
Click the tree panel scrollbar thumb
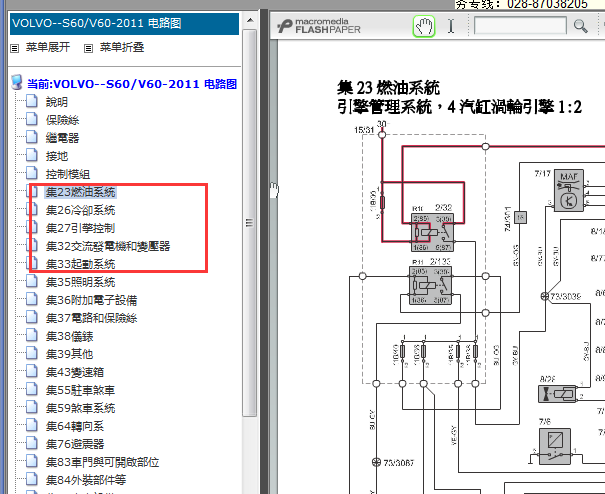250,223
